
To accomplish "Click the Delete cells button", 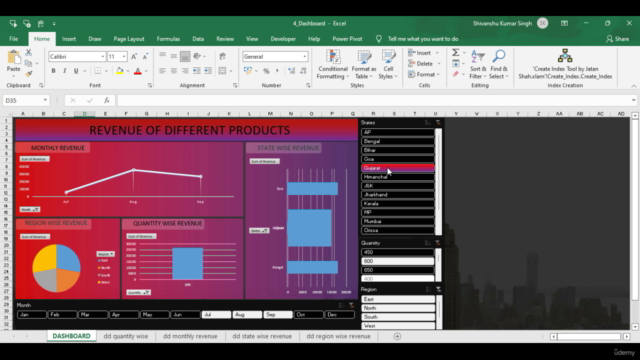I will coord(421,64).
